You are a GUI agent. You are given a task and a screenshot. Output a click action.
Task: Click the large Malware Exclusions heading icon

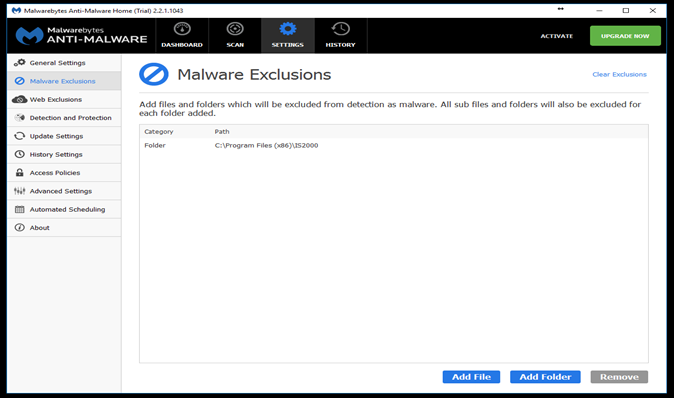pyautogui.click(x=153, y=74)
